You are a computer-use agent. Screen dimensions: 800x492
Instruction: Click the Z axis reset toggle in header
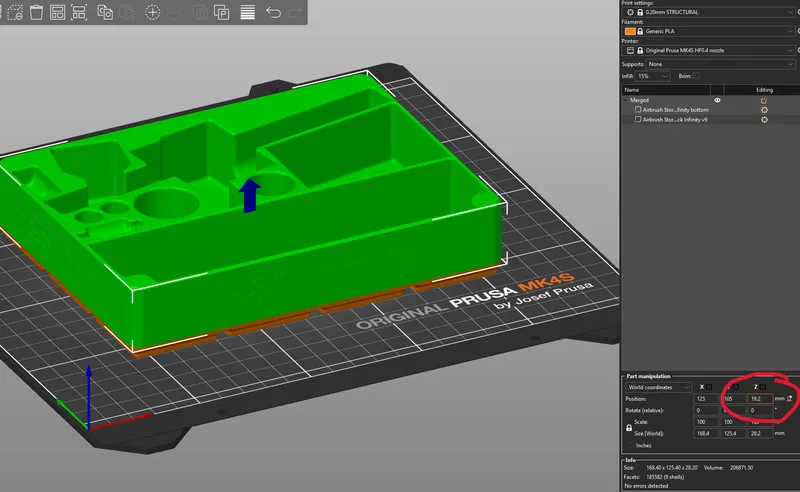(x=763, y=387)
